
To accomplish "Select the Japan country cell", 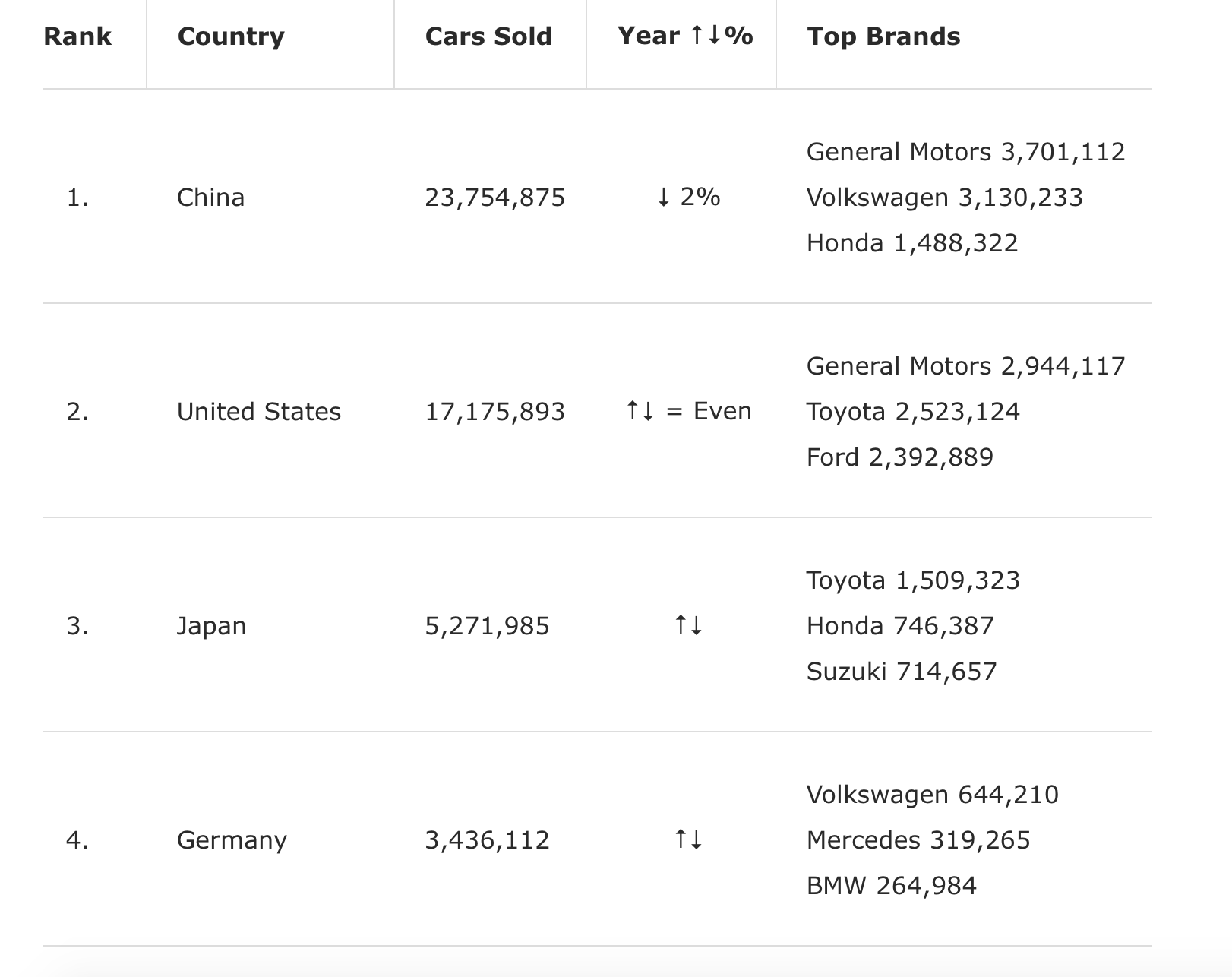I will [211, 626].
